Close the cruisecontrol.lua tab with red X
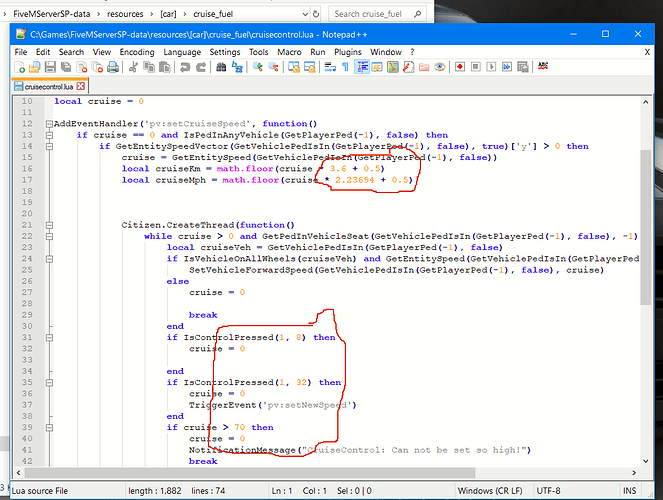 [x=80, y=86]
